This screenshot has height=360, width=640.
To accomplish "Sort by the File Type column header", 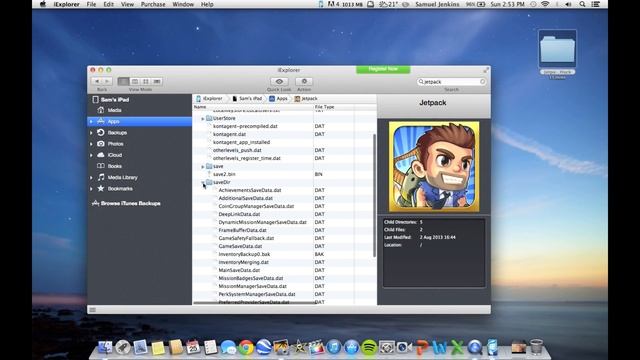I will pyautogui.click(x=333, y=107).
